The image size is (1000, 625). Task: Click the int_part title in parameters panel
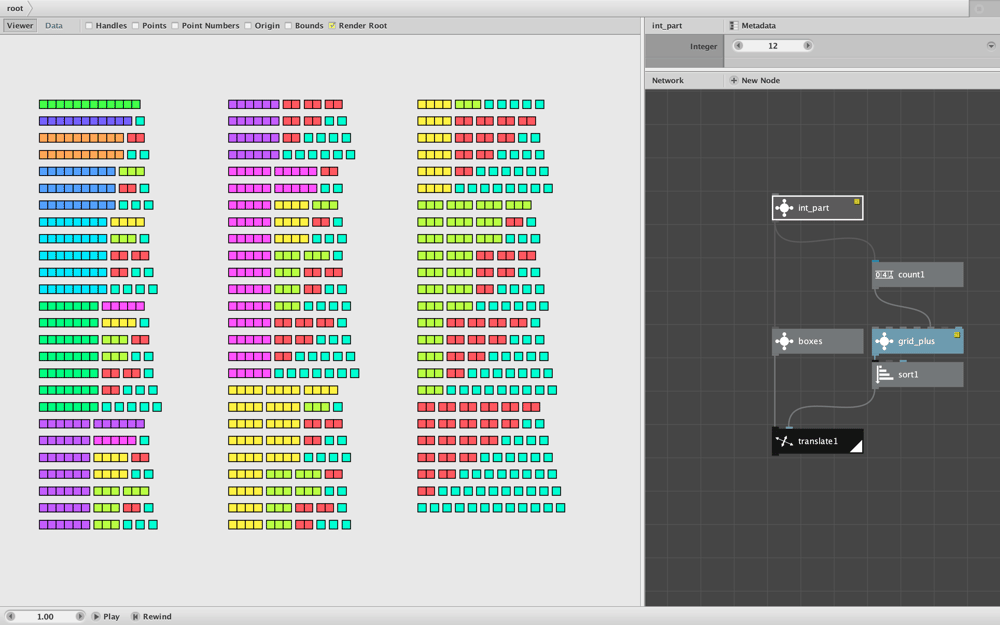667,26
